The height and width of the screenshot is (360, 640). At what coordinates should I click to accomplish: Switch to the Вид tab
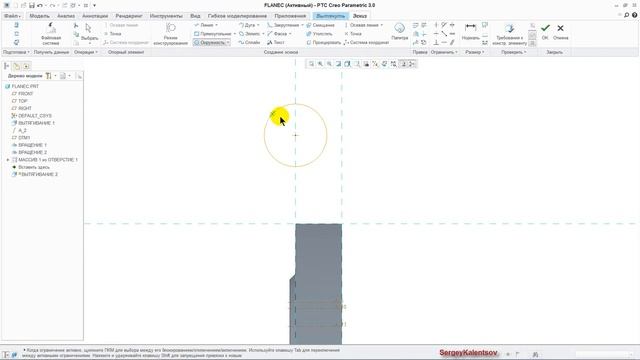click(x=196, y=16)
